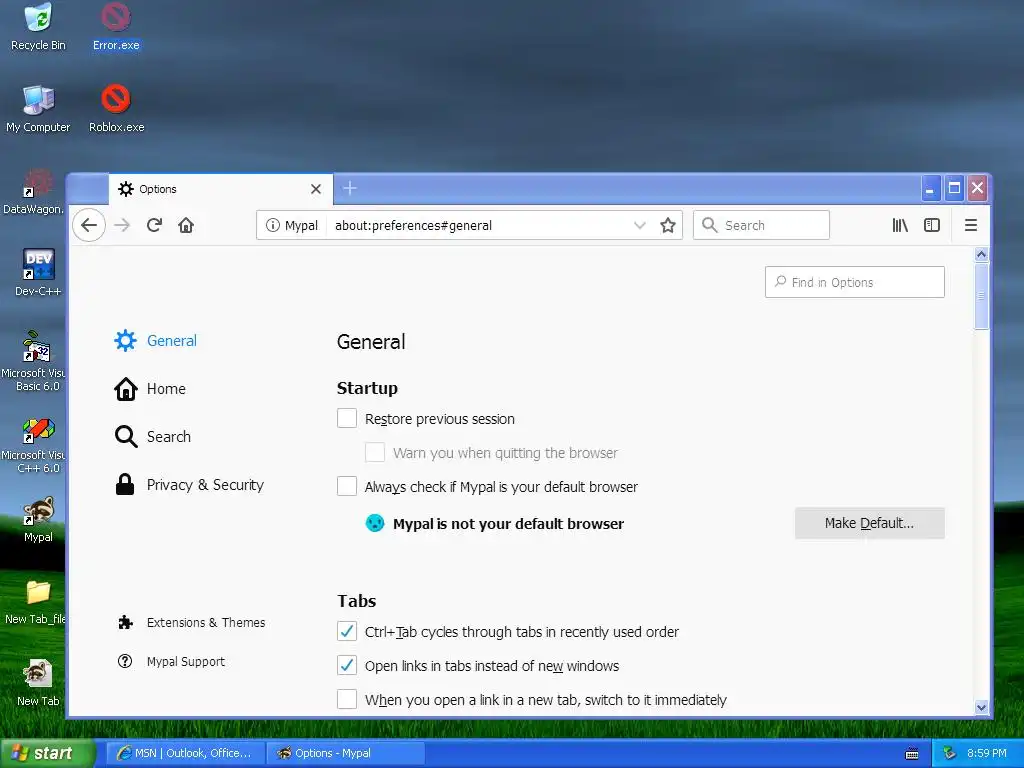Select Microsoft Visual Basic 6.0 shortcut
Image resolution: width=1024 pixels, height=768 pixels.
[x=34, y=361]
